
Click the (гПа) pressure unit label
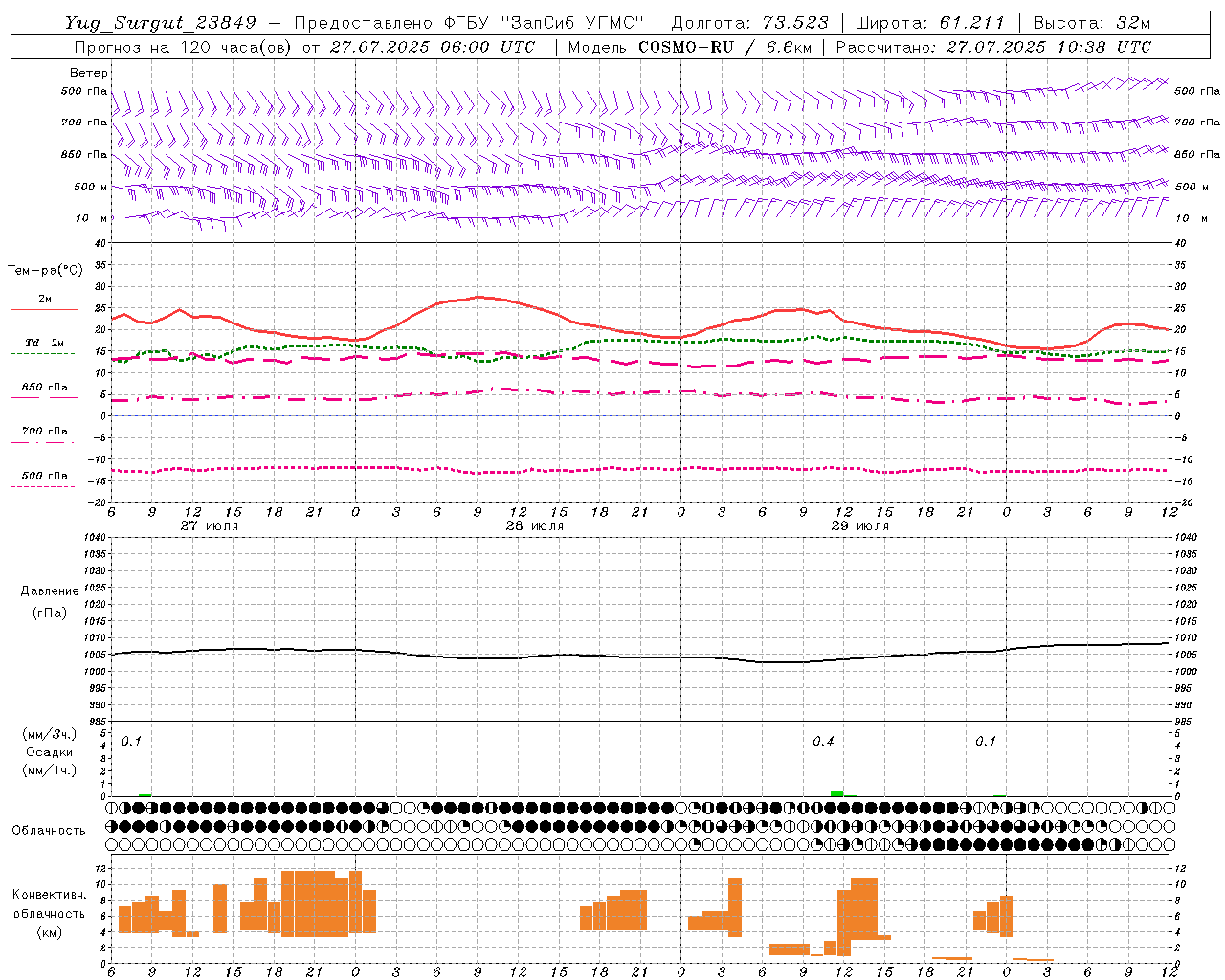point(49,613)
